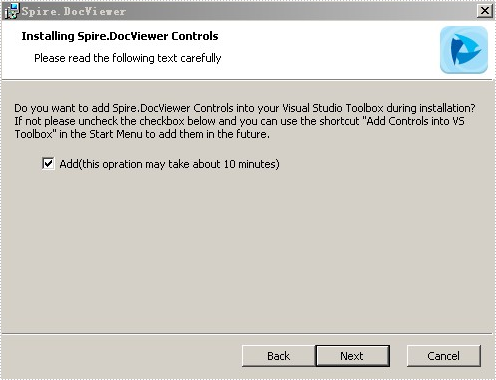
Task: Return to previous step with Back
Action: point(279,356)
